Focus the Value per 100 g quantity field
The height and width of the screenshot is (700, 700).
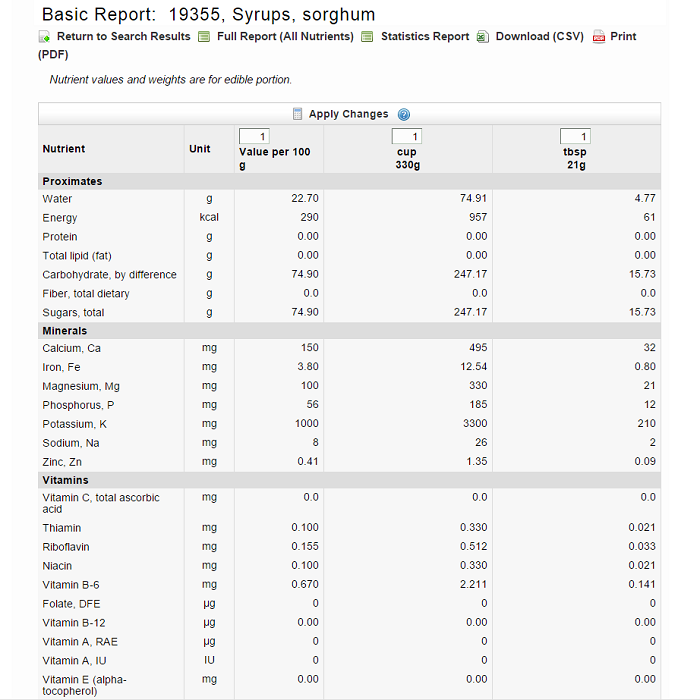point(253,136)
